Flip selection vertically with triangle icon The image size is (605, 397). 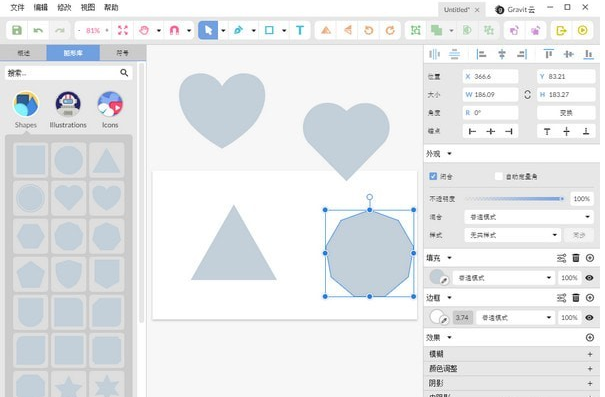pyautogui.click(x=326, y=30)
